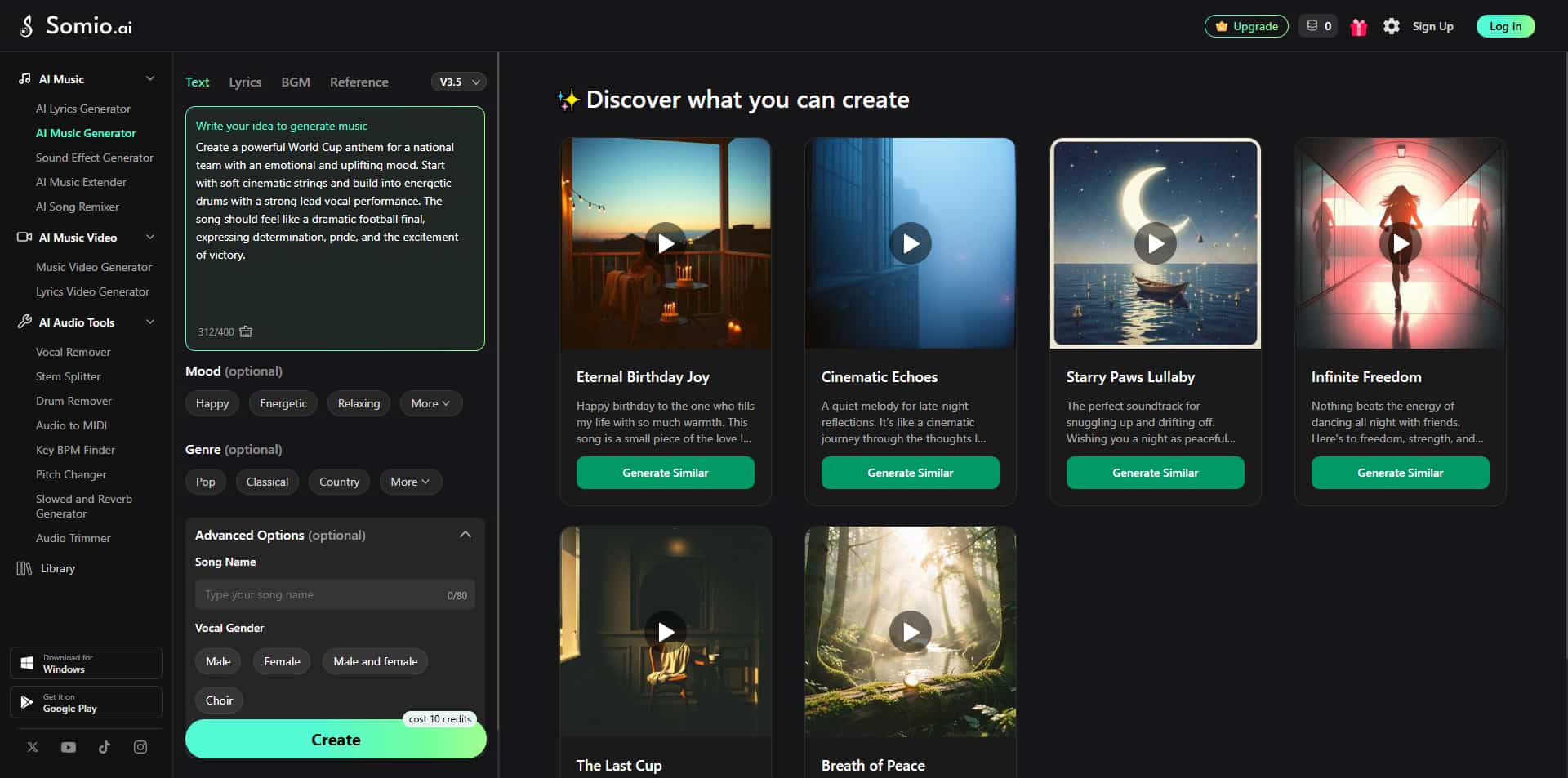Click the Upgrade button

click(1246, 26)
